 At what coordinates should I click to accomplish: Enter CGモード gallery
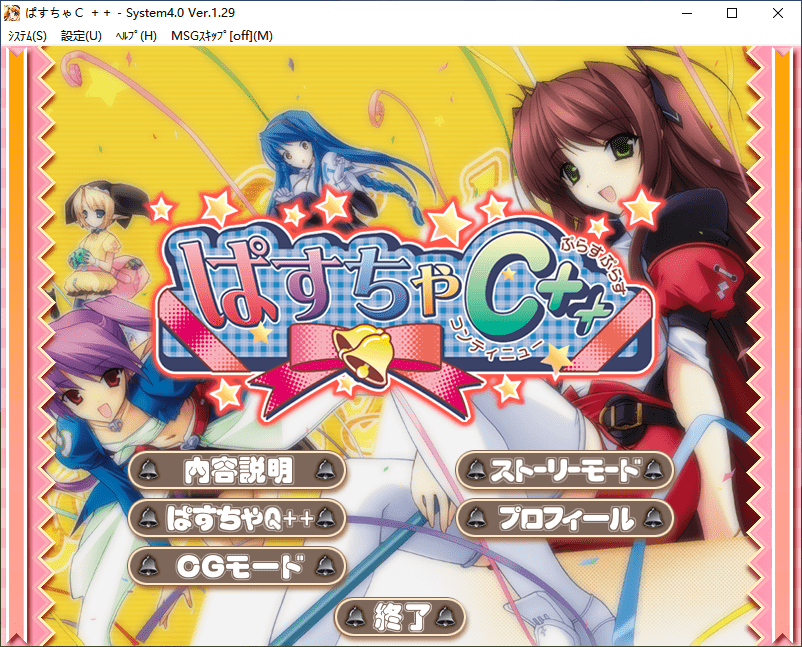coord(238,567)
